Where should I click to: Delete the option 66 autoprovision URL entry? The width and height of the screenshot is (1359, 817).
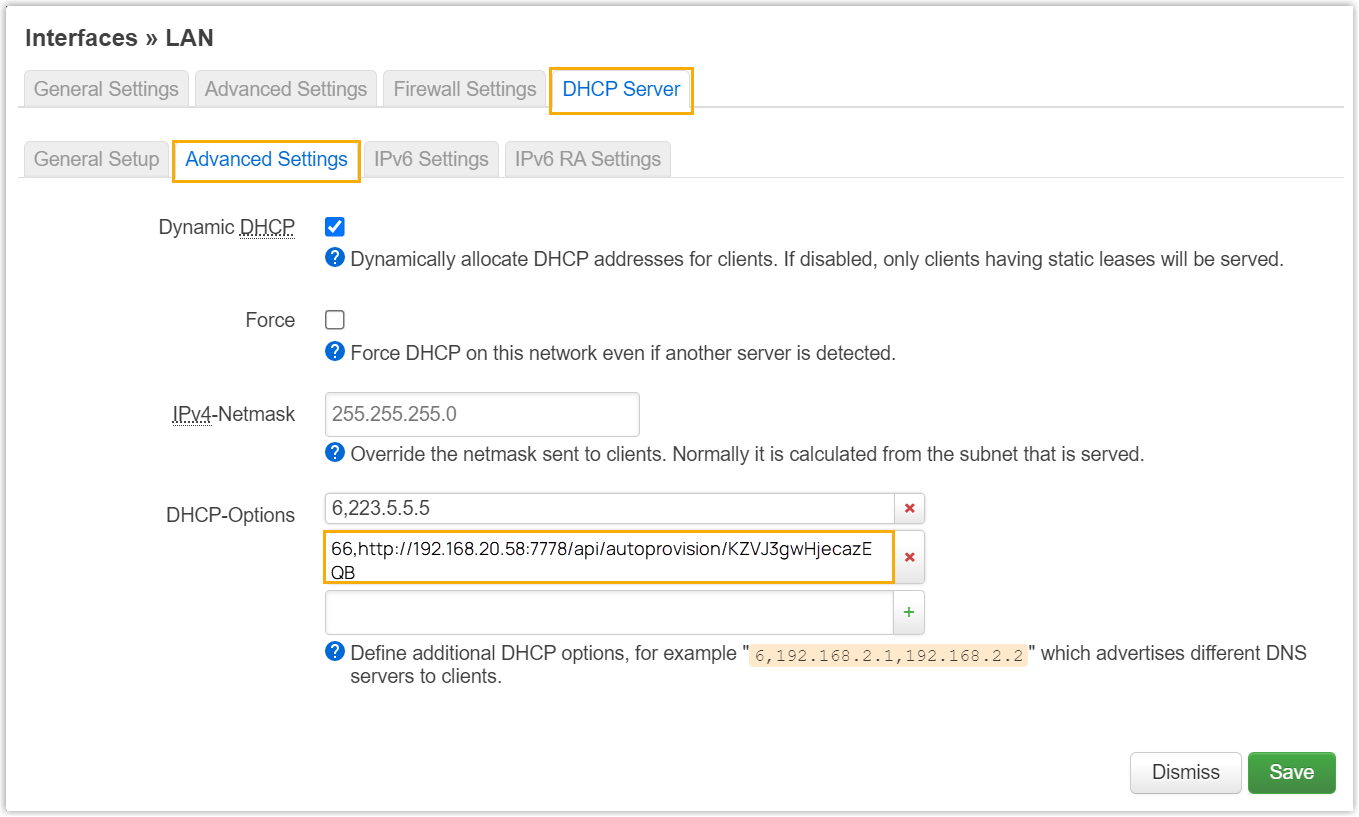909,557
